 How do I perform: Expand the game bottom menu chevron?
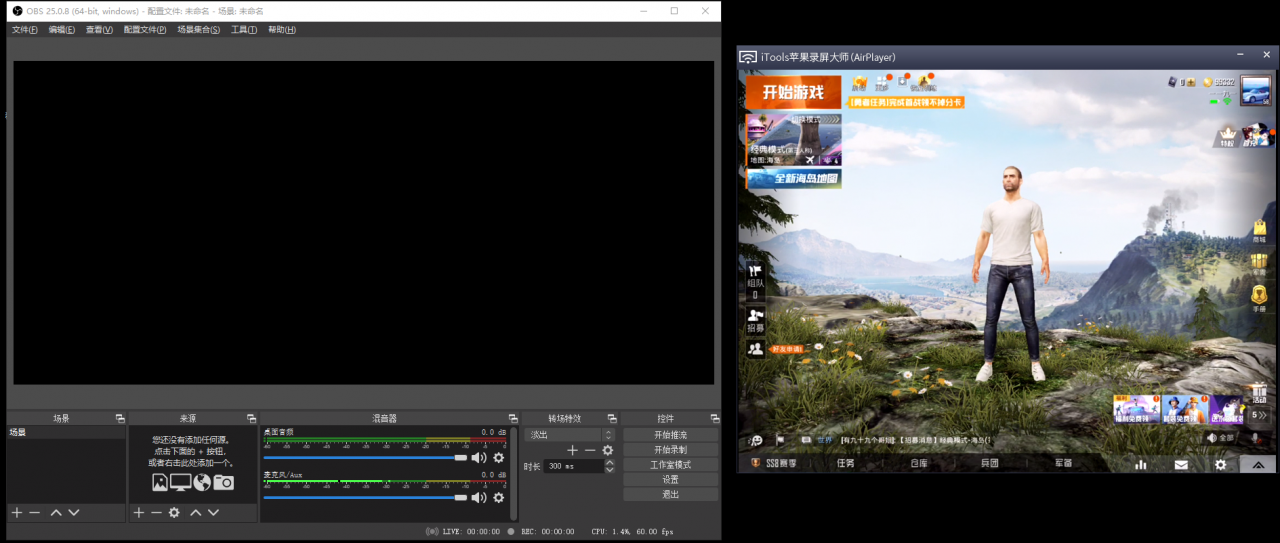(1258, 464)
